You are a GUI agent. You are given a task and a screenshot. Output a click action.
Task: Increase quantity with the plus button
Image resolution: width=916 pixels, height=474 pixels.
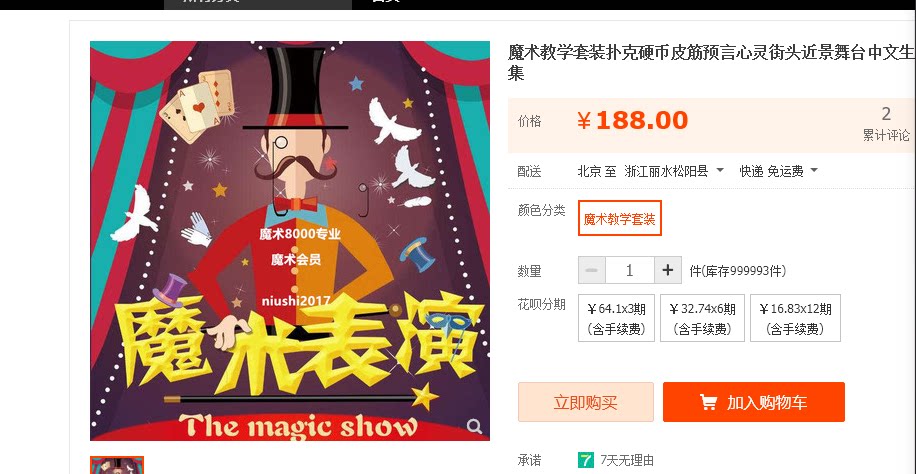668,270
